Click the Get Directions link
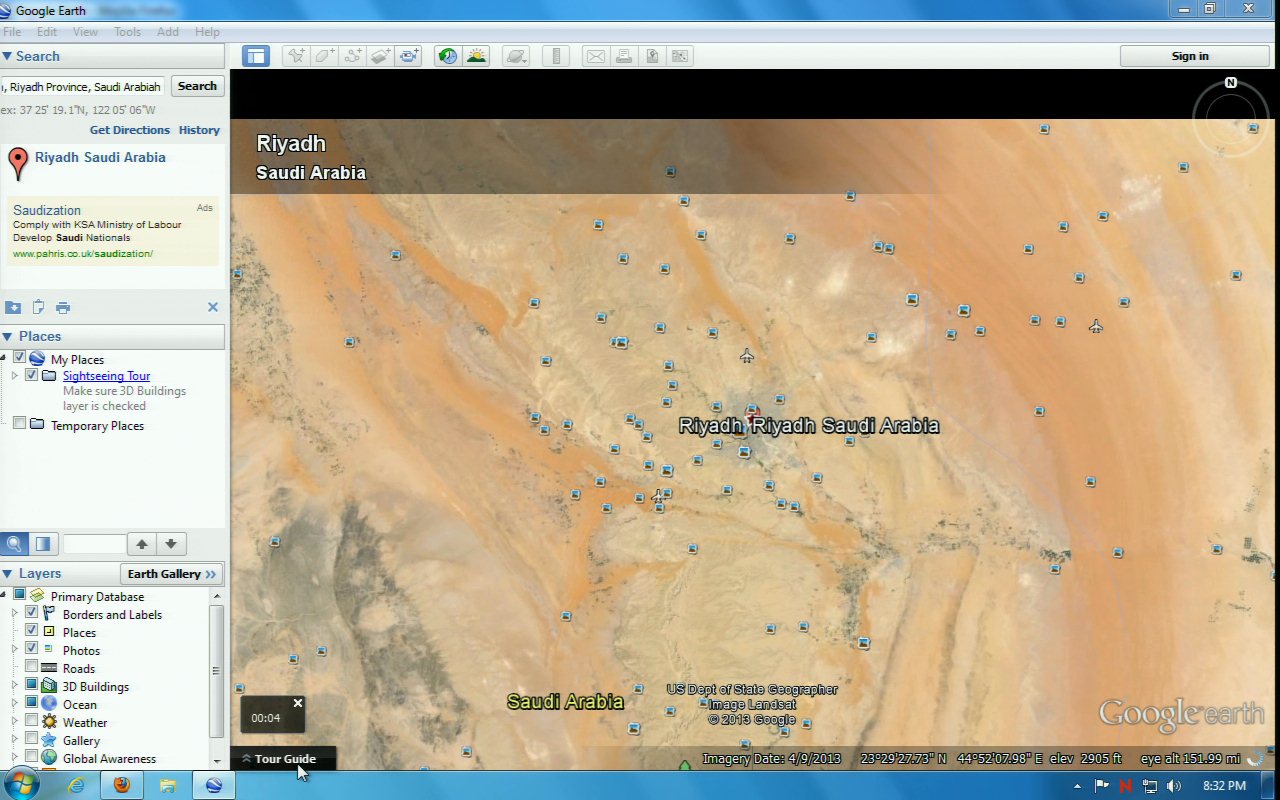The width and height of the screenshot is (1280, 800). (x=129, y=130)
